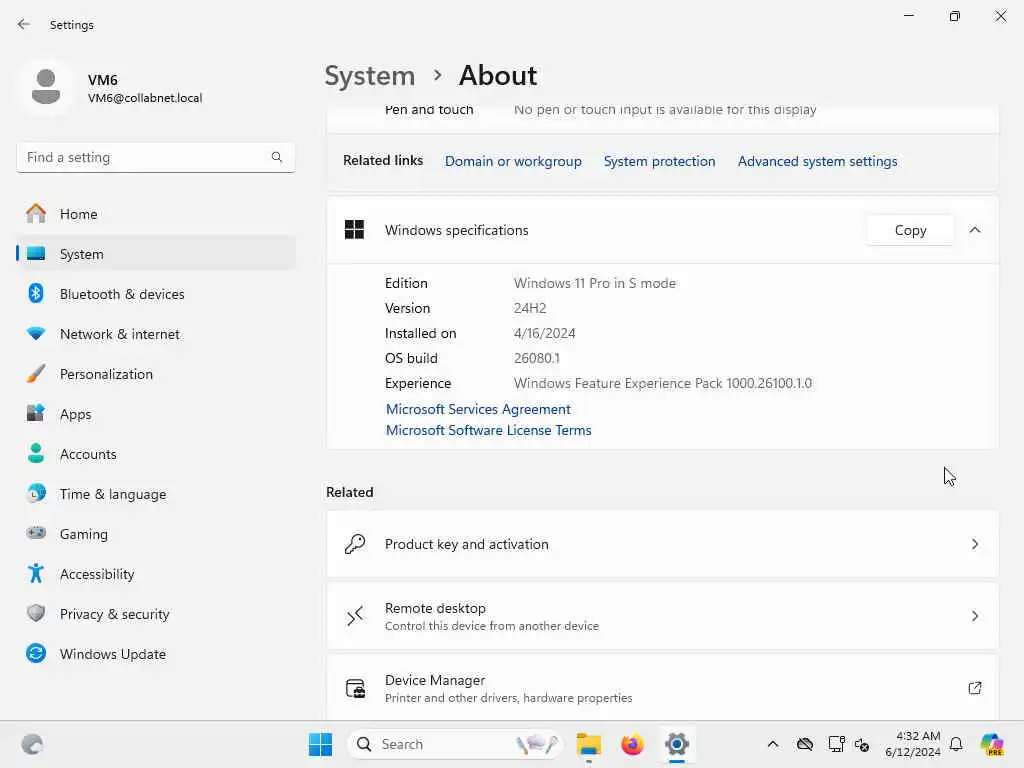Expand Product key and activation chevron
This screenshot has width=1024, height=768.
[974, 544]
